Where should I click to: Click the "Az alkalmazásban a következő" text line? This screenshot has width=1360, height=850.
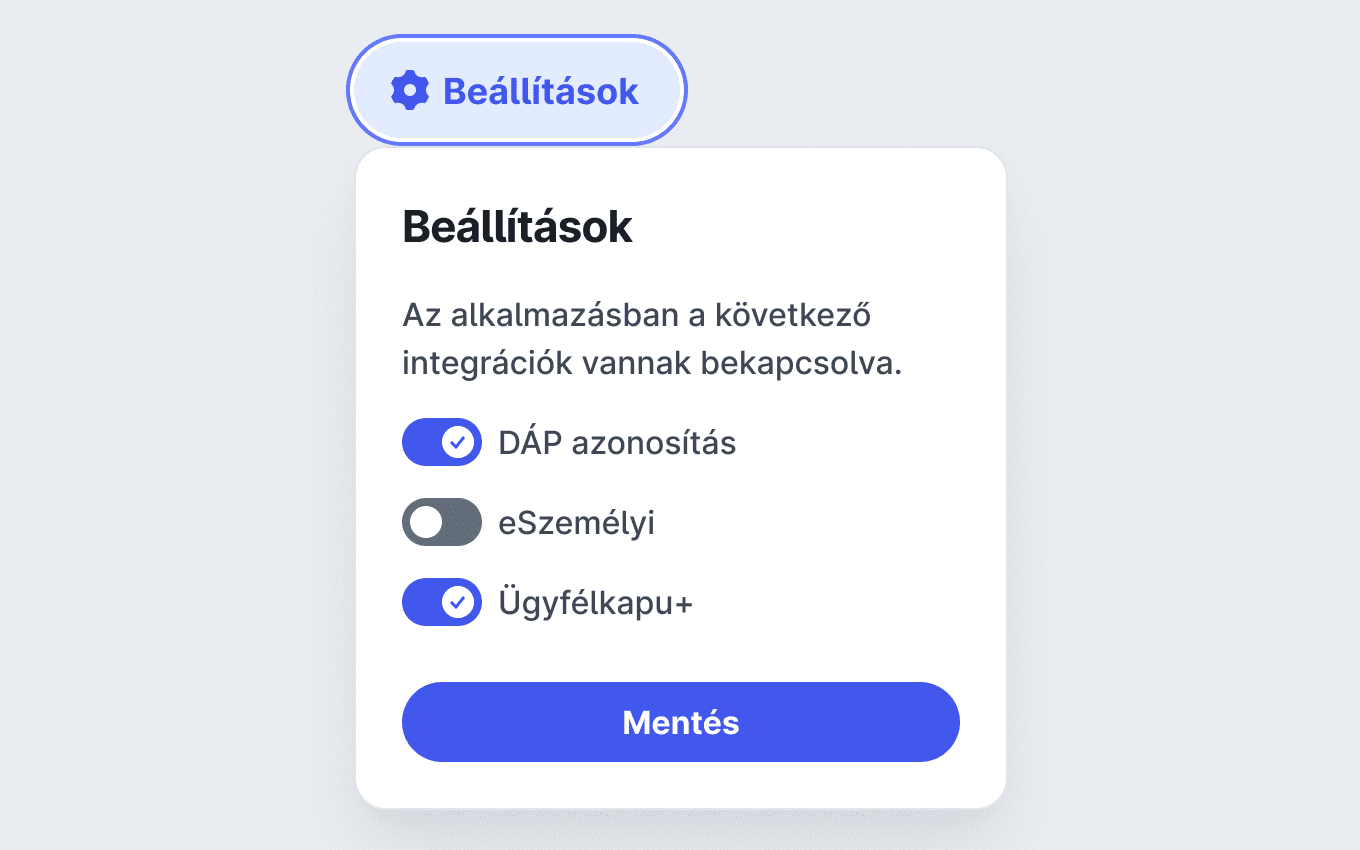pos(636,315)
